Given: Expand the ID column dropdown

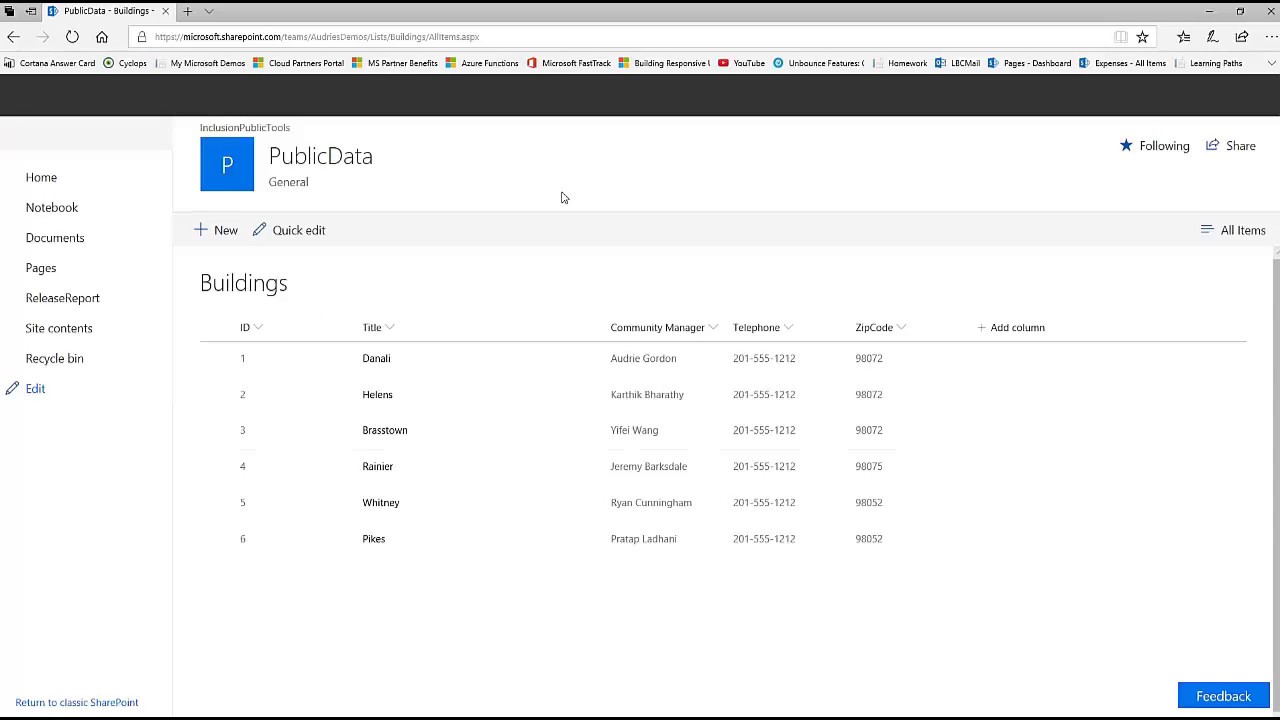Looking at the screenshot, I should [x=258, y=327].
